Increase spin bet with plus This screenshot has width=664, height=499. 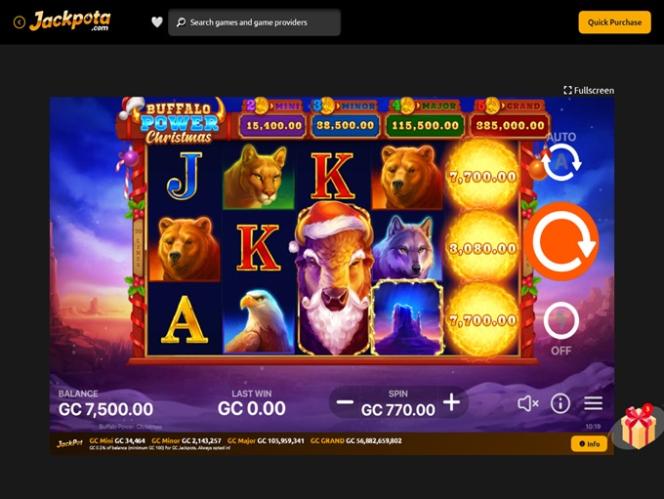(451, 402)
